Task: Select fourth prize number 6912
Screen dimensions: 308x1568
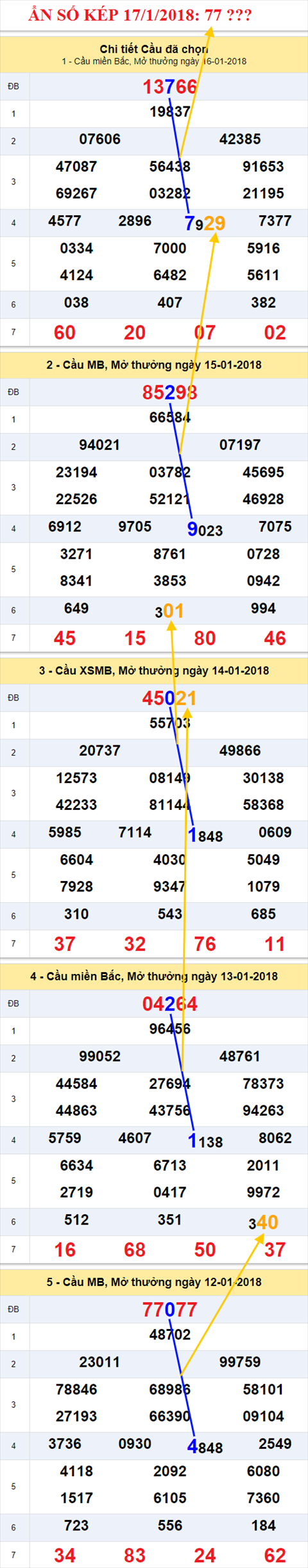Action: (x=65, y=527)
